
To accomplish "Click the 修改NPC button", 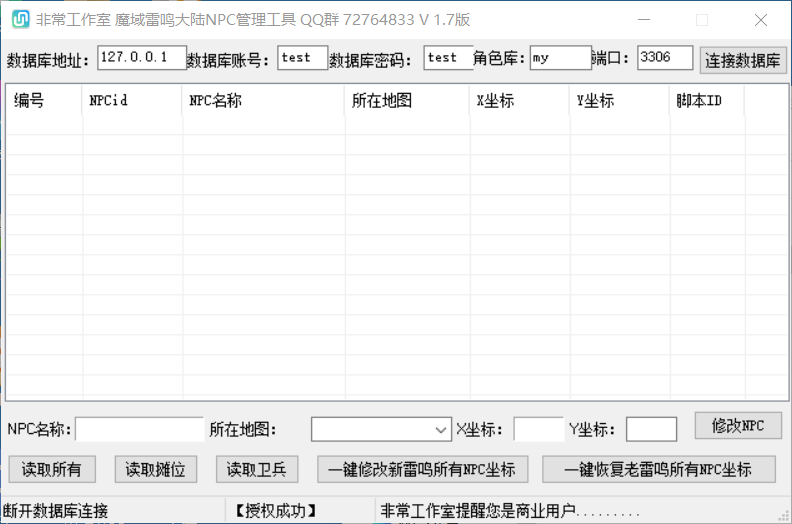I will point(738,425).
